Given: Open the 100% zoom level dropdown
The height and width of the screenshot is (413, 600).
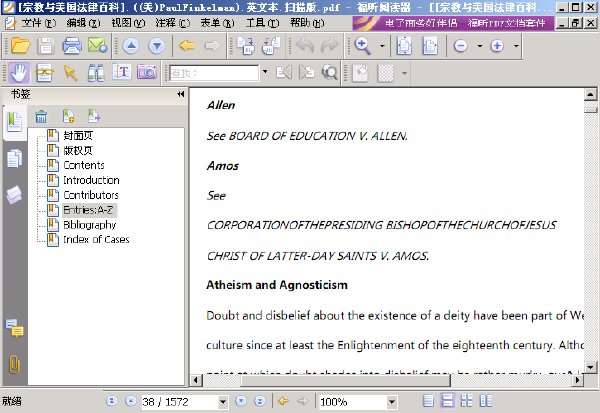Looking at the screenshot, I should (x=391, y=402).
